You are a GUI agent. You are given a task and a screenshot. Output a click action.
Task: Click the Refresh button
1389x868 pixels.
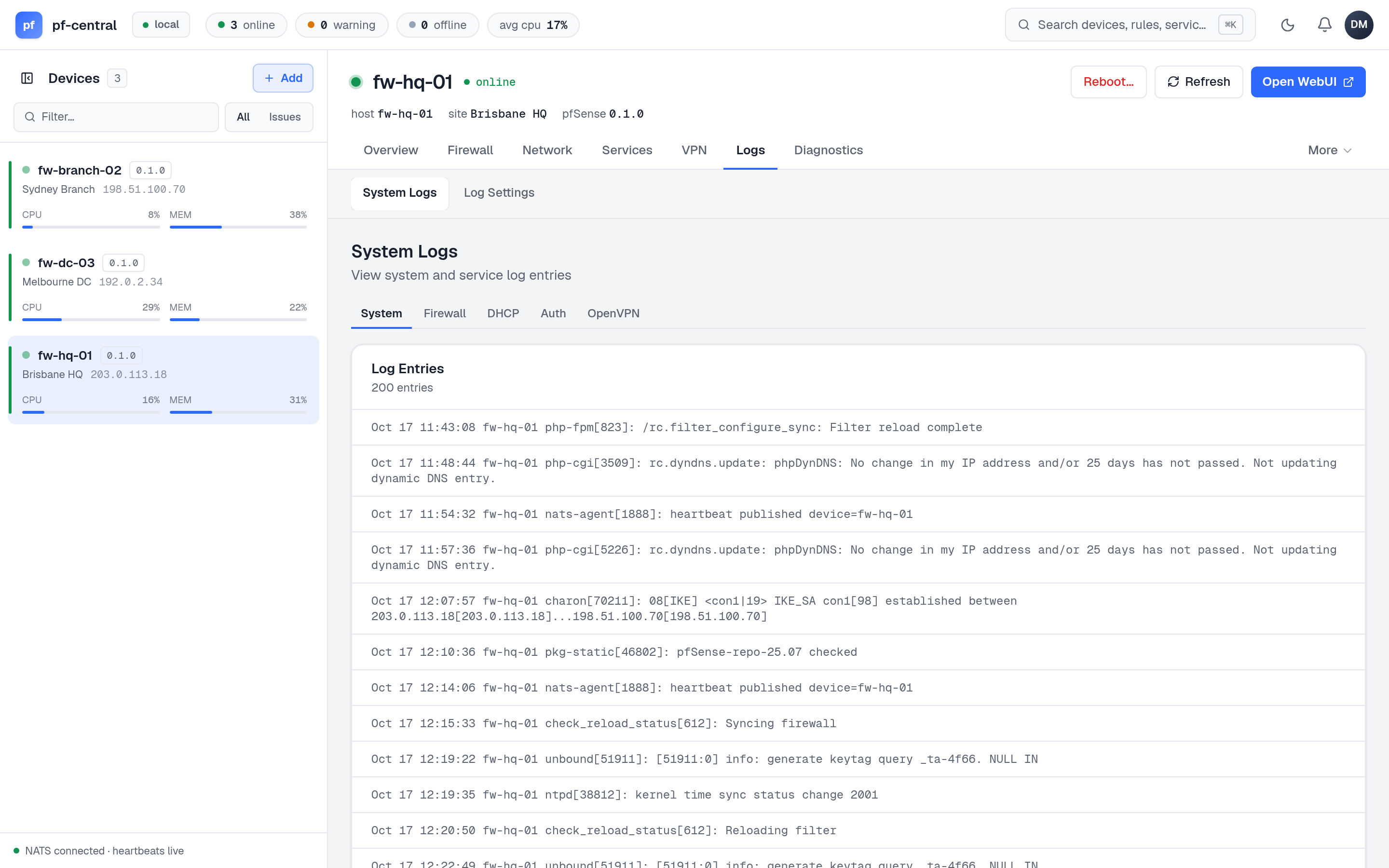[x=1198, y=81]
